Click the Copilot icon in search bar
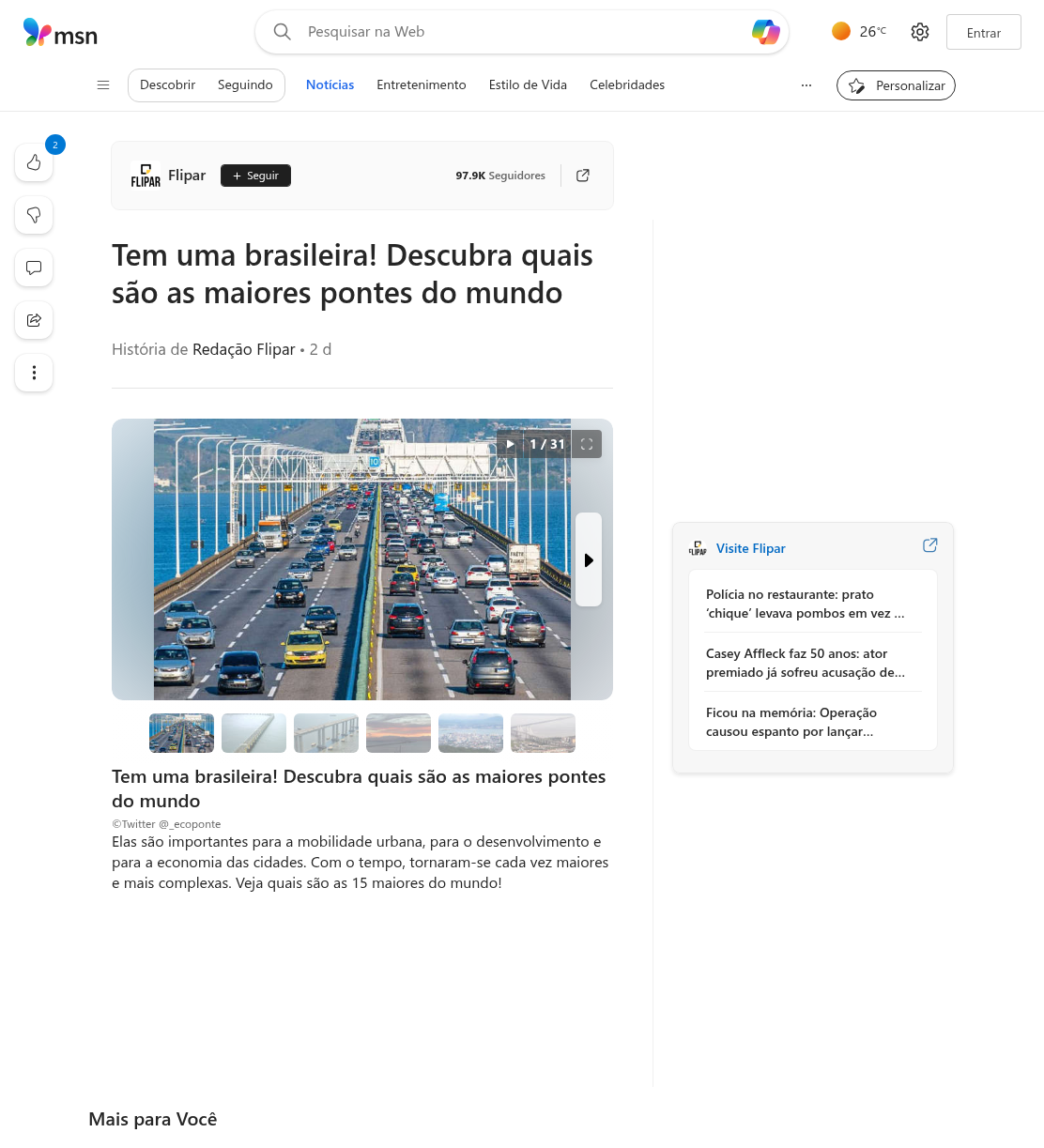1044x1148 pixels. point(766,32)
